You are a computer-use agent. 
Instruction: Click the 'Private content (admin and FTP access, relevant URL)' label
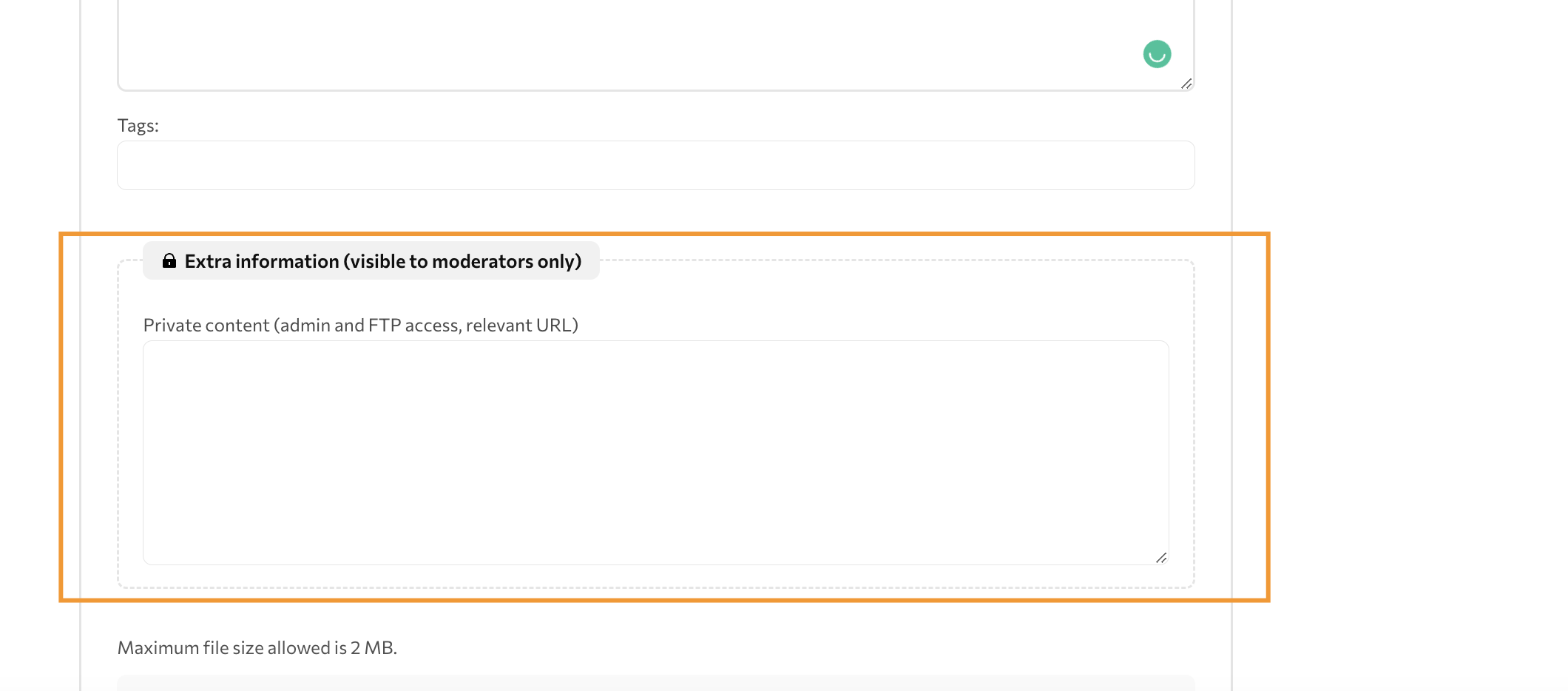pyautogui.click(x=361, y=326)
